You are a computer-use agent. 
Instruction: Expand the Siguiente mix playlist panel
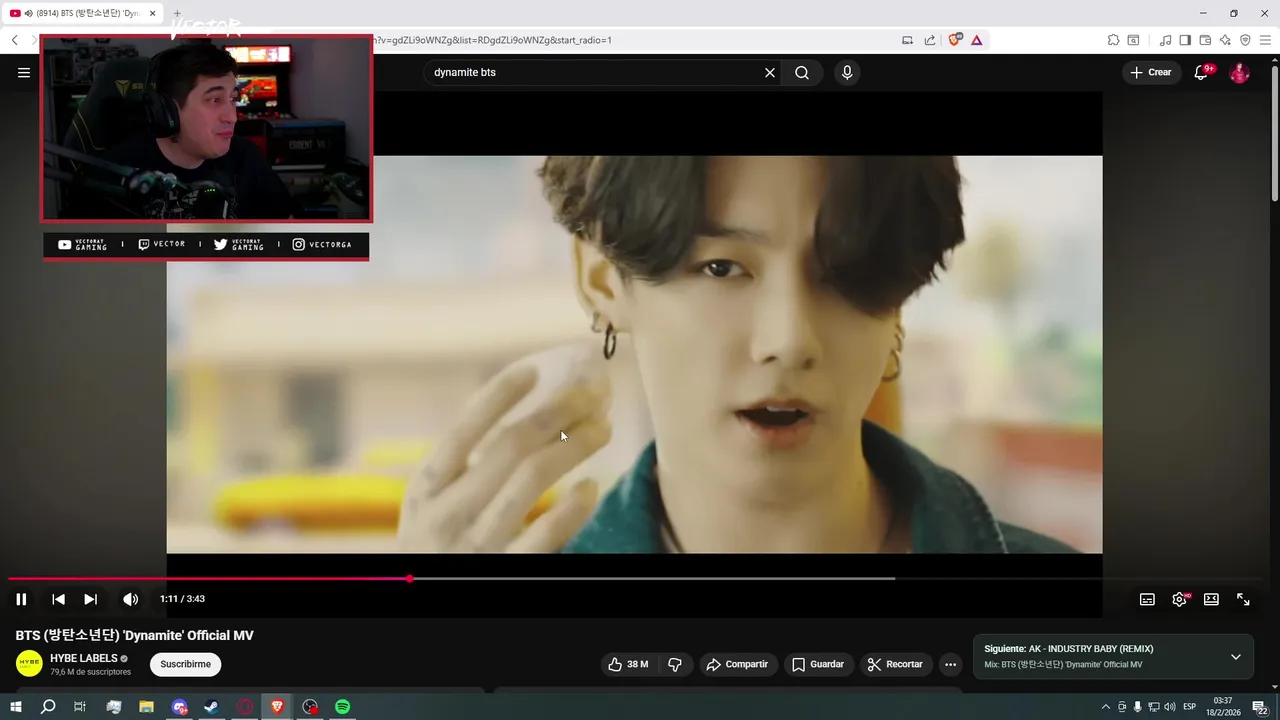[1235, 657]
